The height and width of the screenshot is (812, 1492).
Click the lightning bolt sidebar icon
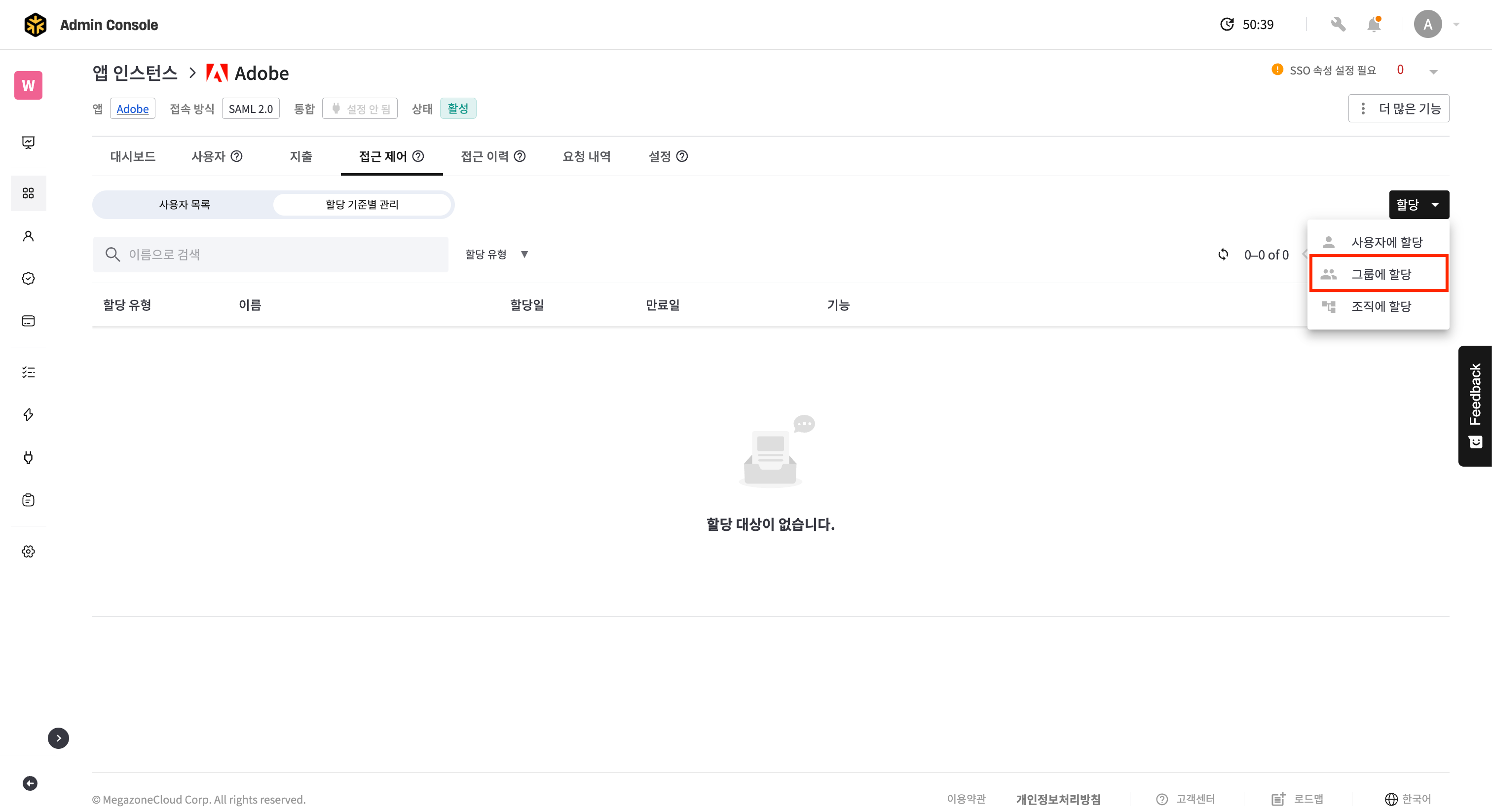click(29, 415)
